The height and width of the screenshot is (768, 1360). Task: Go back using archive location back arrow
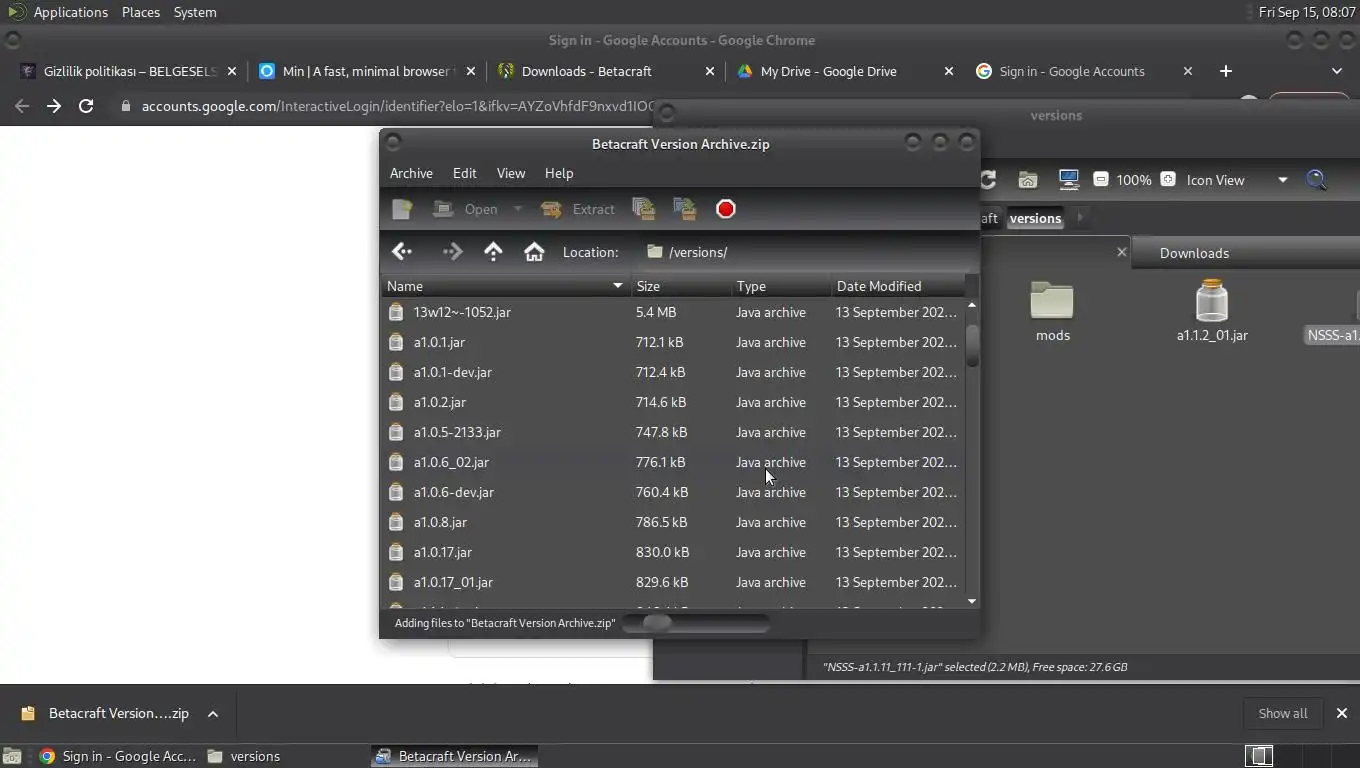402,252
